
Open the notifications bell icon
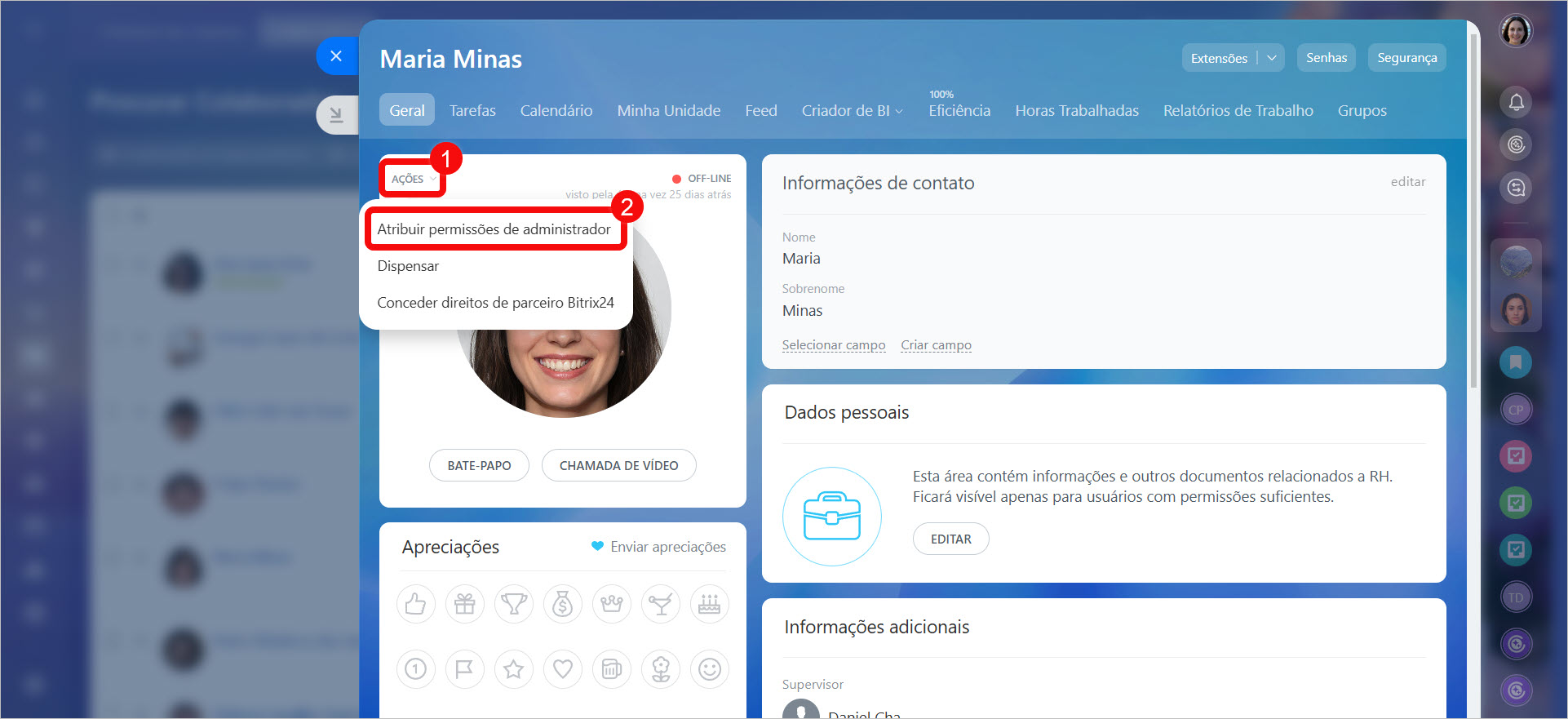1516,102
